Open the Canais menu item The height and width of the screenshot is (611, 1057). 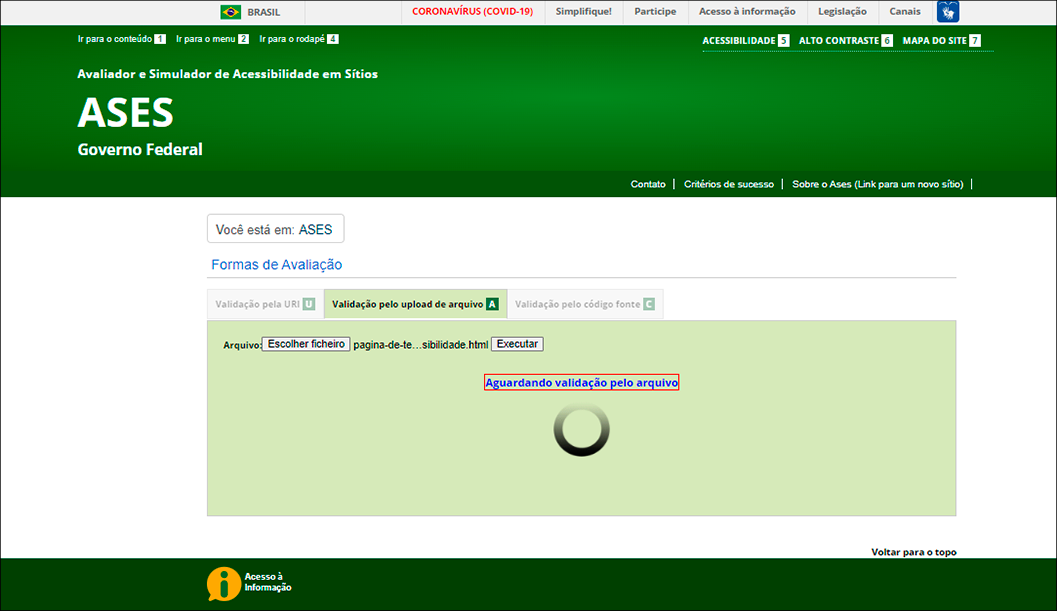[905, 12]
